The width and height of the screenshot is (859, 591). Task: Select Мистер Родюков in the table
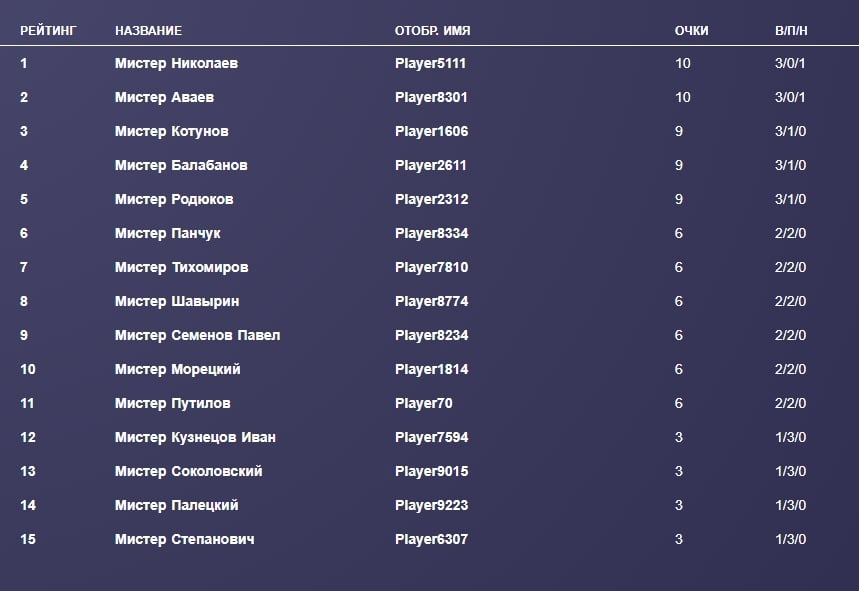174,199
